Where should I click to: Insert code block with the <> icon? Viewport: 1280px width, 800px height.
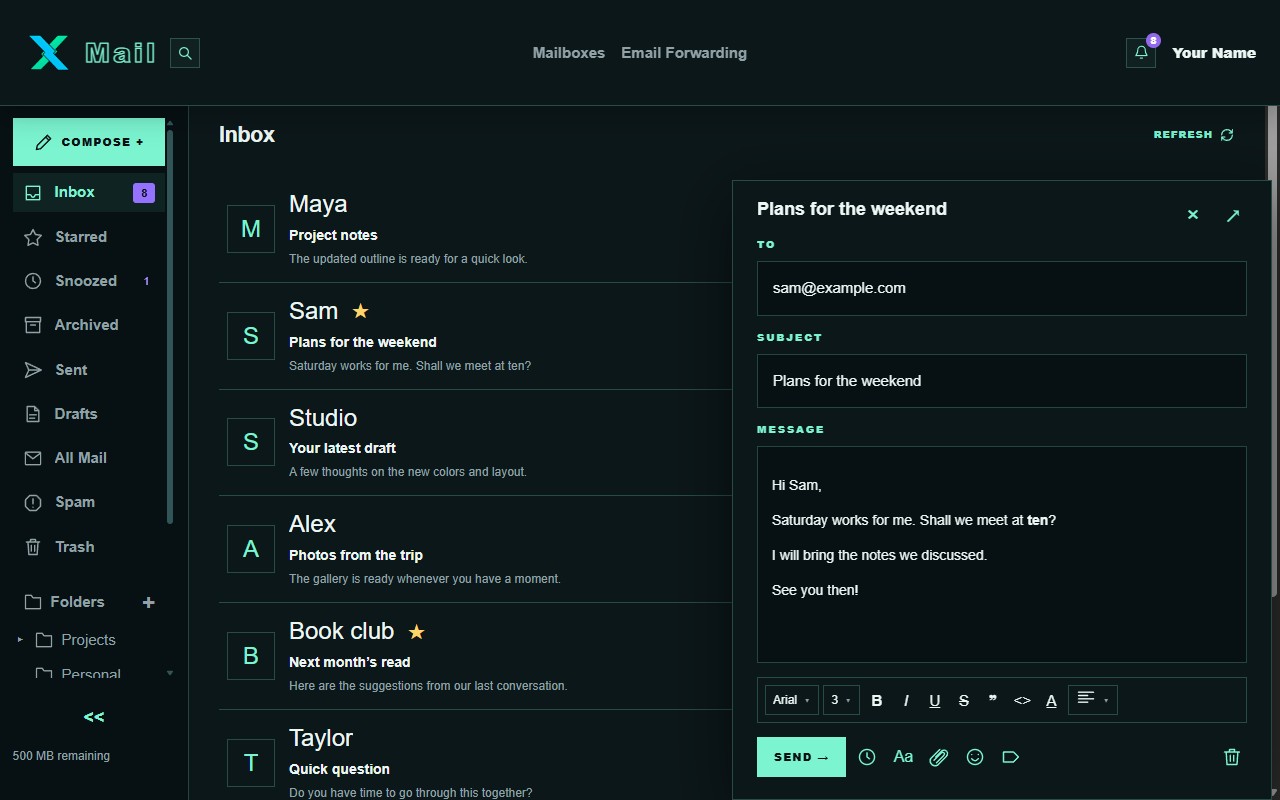[1022, 700]
